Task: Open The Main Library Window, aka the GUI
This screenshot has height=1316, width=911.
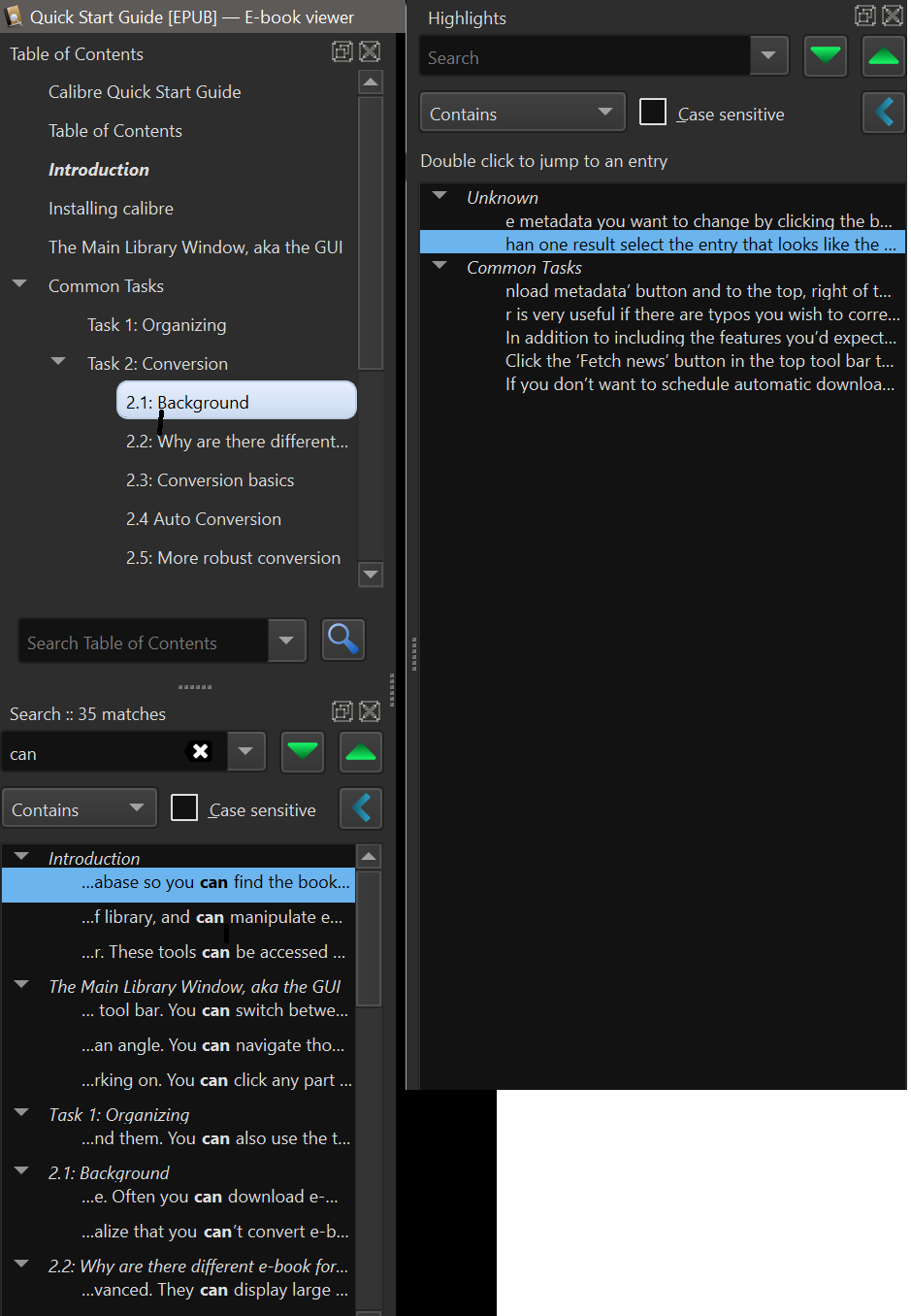Action: click(196, 247)
